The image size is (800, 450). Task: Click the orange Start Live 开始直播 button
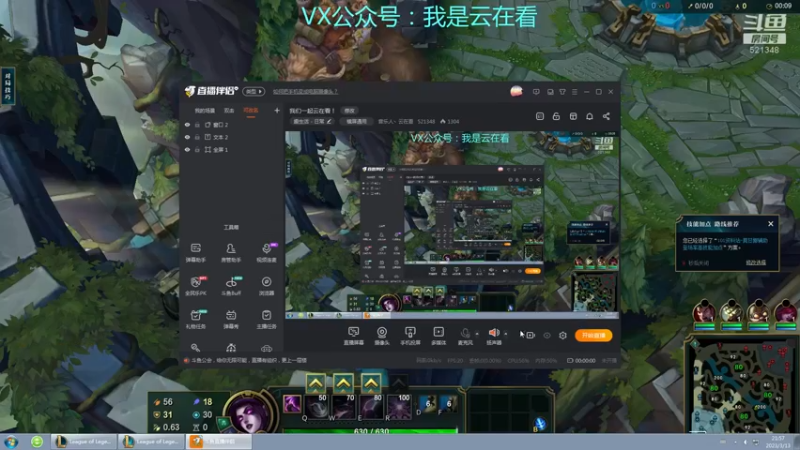tap(593, 335)
